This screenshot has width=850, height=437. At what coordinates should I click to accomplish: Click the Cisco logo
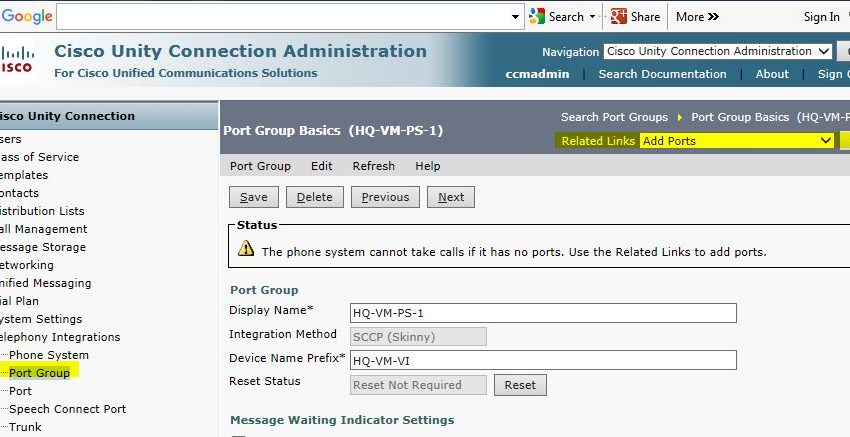click(16, 59)
